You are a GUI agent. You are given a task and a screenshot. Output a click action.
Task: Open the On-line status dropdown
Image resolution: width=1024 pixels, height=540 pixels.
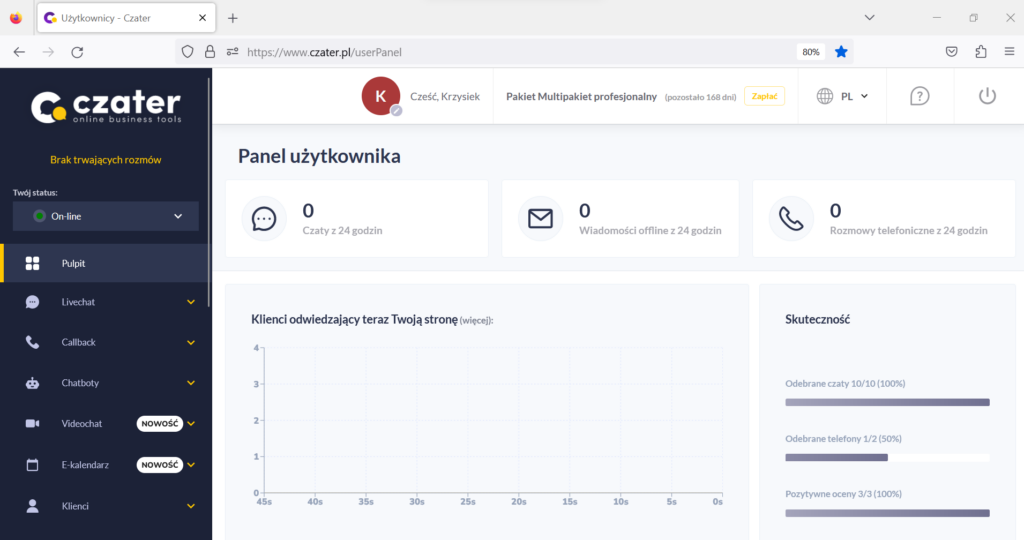(x=106, y=216)
